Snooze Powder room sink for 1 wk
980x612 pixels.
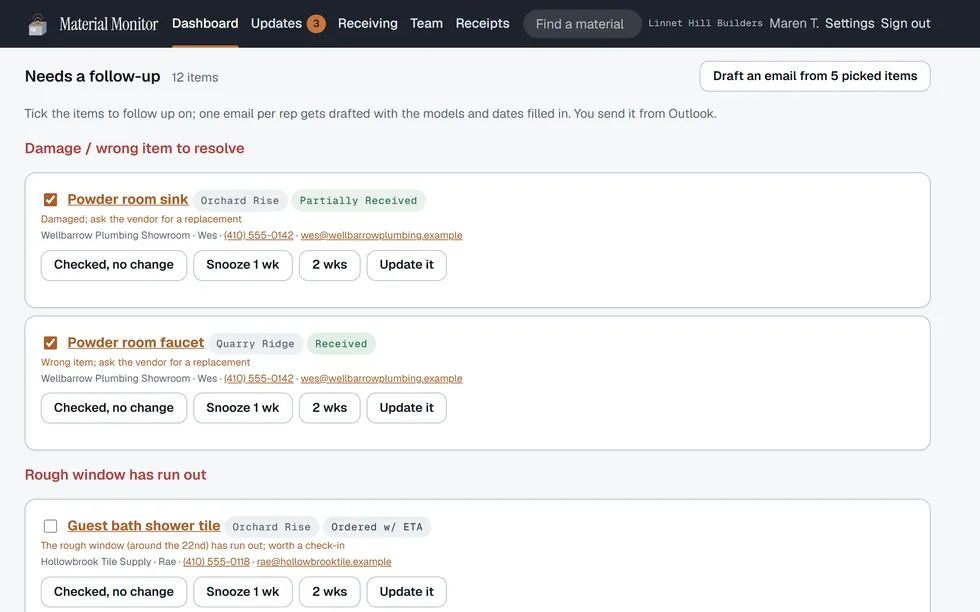(242, 265)
